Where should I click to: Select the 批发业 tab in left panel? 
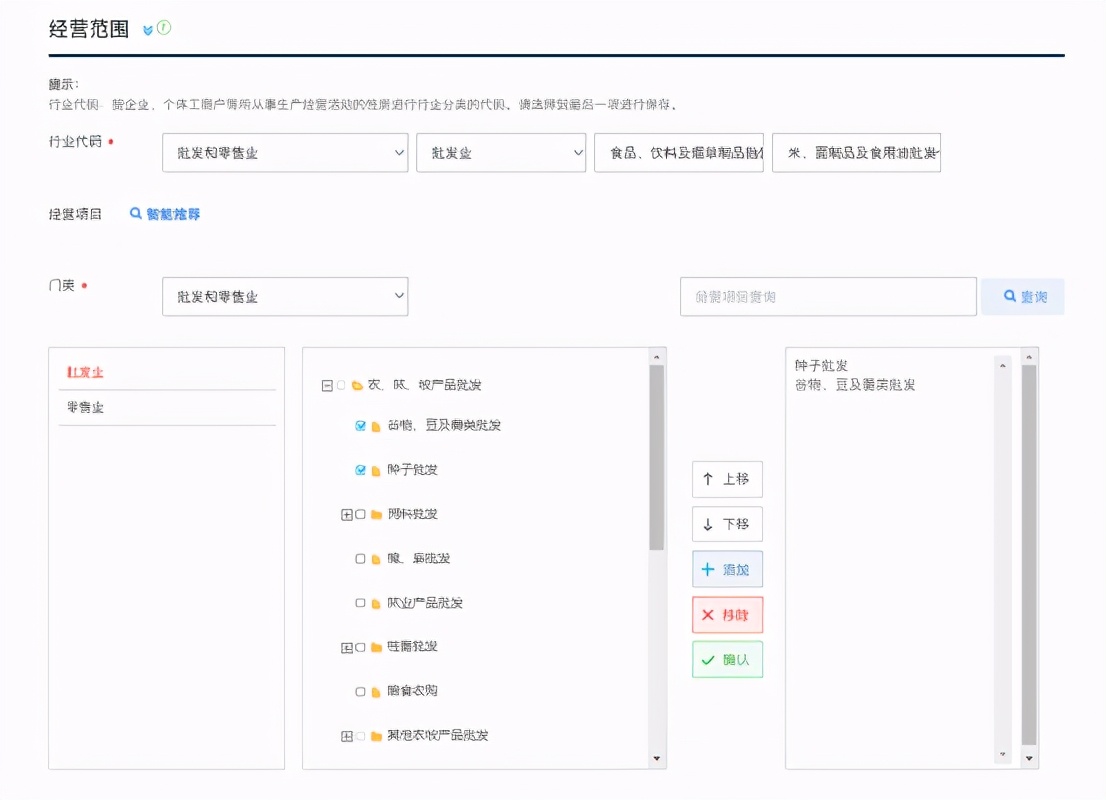(x=85, y=372)
